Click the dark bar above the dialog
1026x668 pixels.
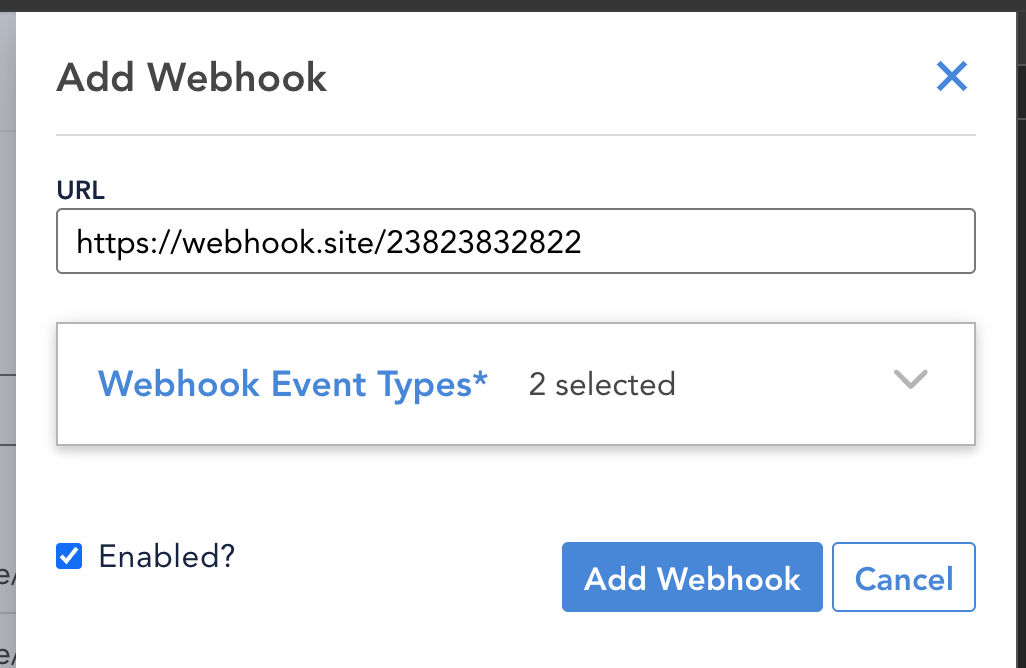click(x=513, y=5)
